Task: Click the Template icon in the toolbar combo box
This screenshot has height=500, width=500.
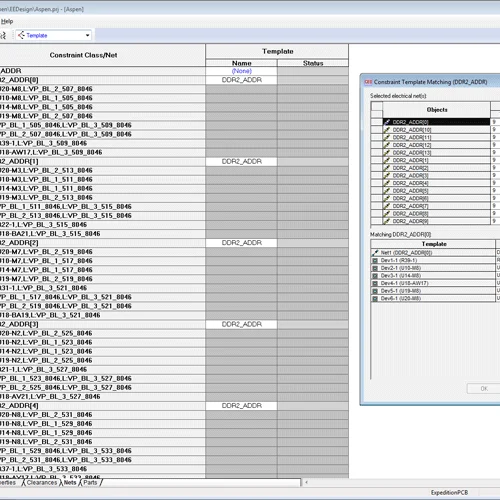Action: [21, 35]
